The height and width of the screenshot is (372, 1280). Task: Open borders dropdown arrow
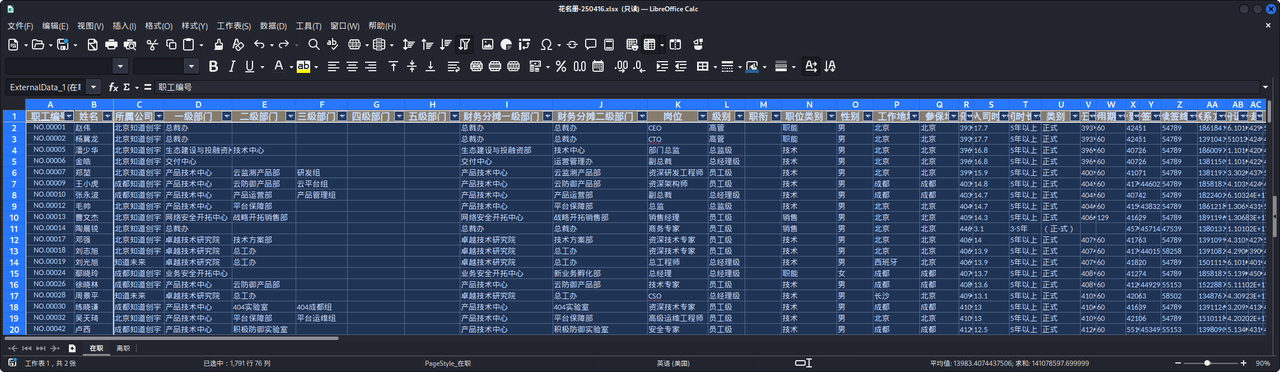715,66
